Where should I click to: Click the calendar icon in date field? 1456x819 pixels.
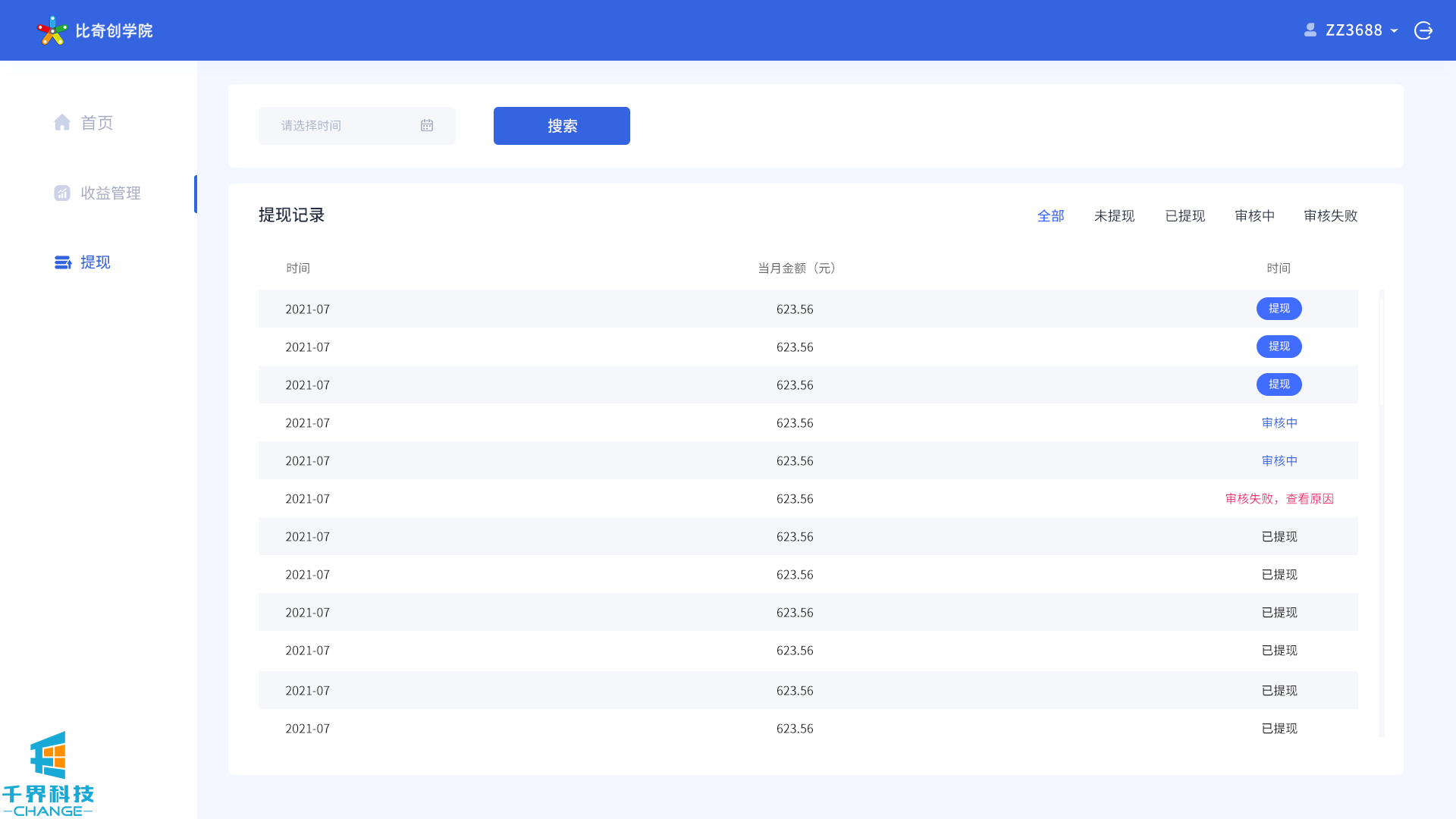pyautogui.click(x=427, y=126)
